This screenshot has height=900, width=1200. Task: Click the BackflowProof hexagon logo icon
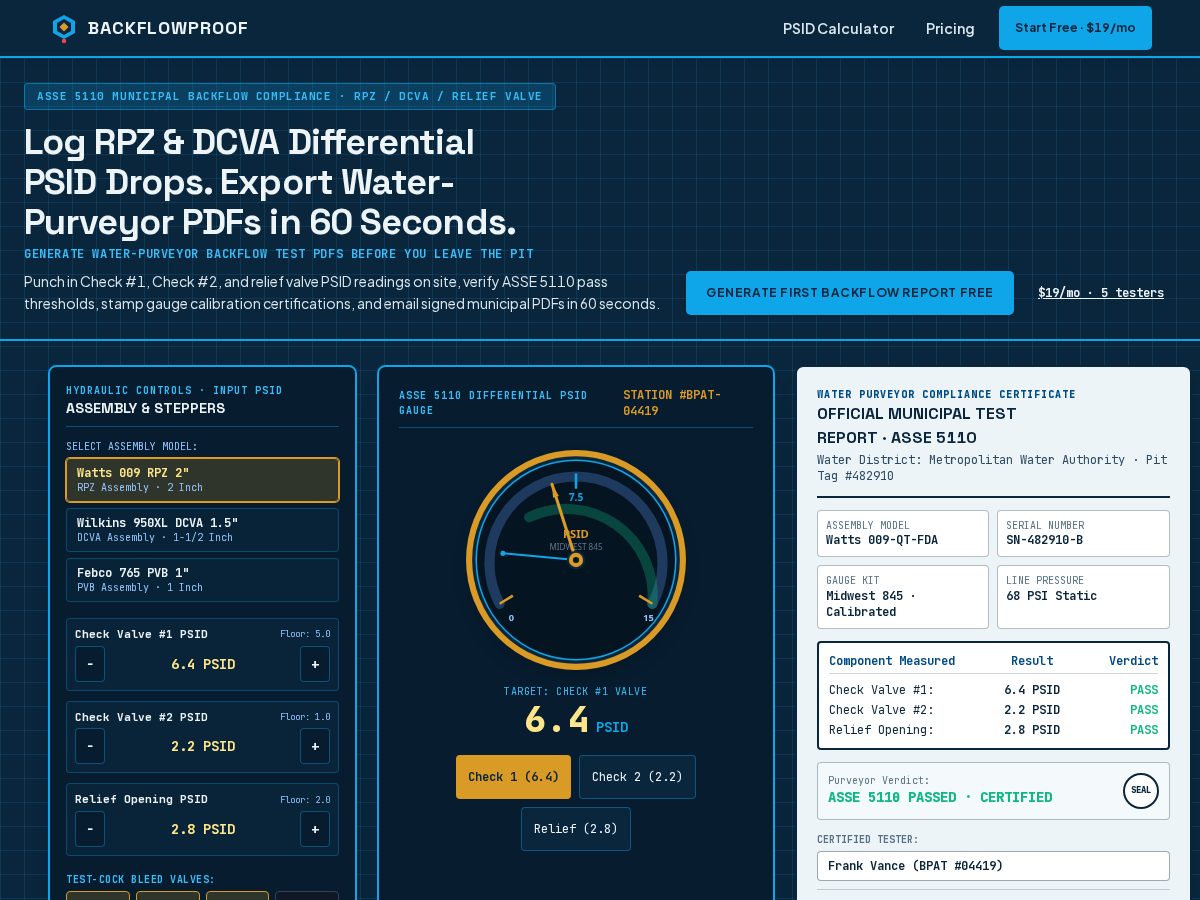coord(64,28)
